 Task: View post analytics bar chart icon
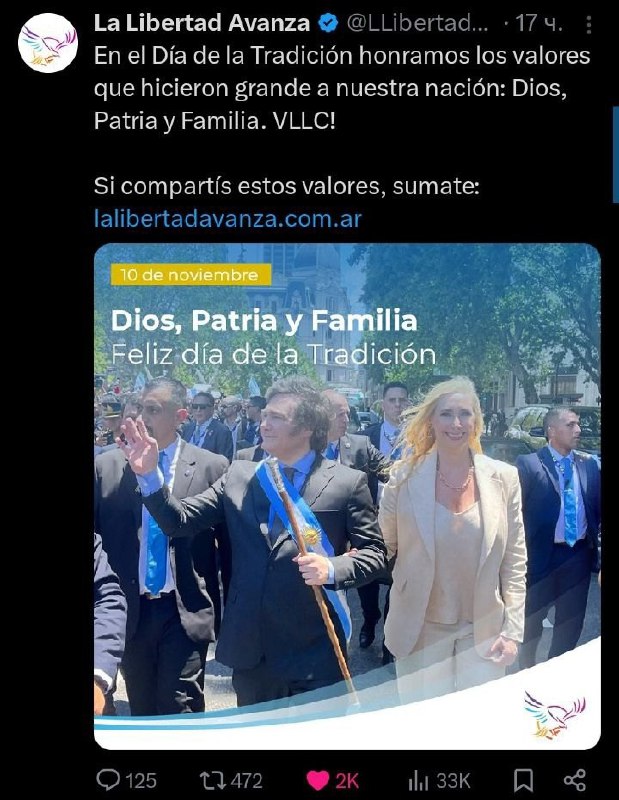tap(418, 780)
